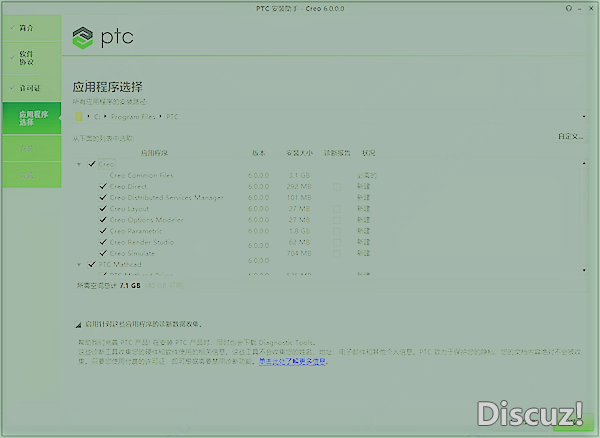Uncheck Creo Render Studio

coord(103,242)
